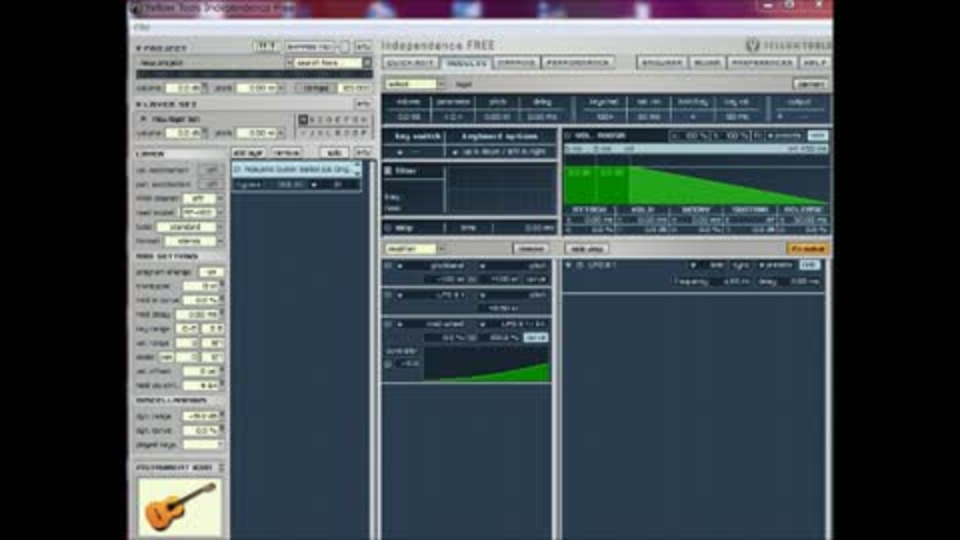This screenshot has height=540, width=960.
Task: Toggle the glide module on
Action: pyautogui.click(x=388, y=228)
